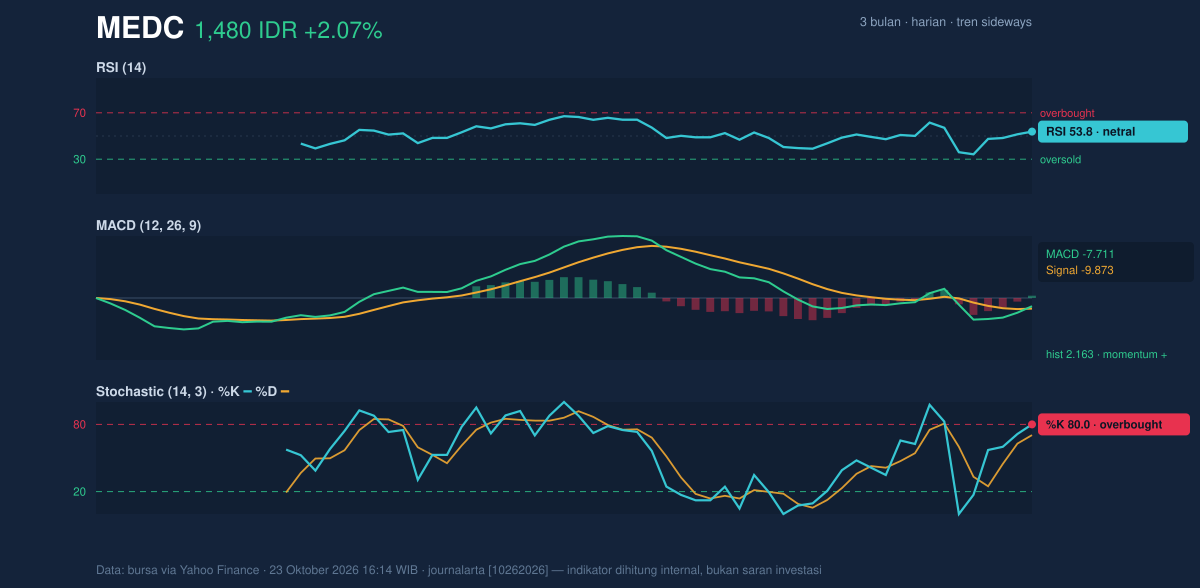The width and height of the screenshot is (1200, 588).
Task: Click the 'hist 2.163 · momentum +' label
Action: pos(1107,354)
